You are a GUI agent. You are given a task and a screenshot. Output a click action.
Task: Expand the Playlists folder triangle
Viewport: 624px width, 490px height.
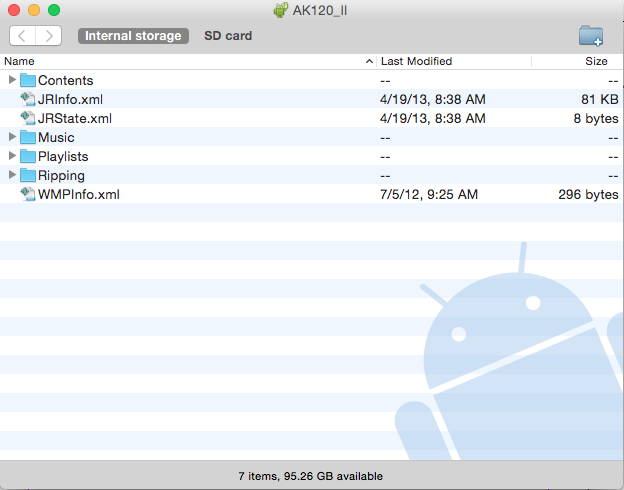pos(12,156)
